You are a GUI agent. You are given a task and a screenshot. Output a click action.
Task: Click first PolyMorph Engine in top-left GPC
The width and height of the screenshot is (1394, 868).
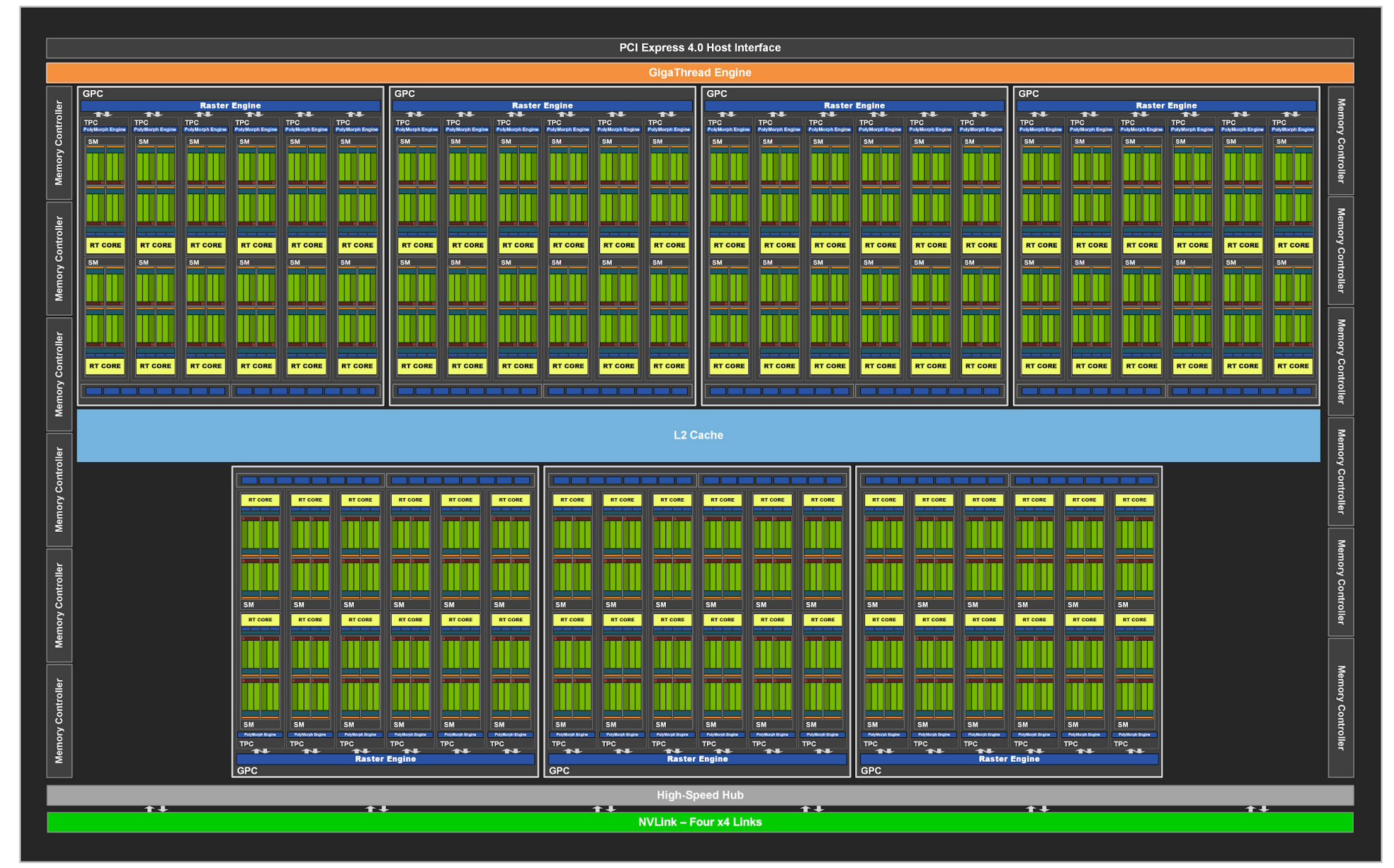[x=105, y=129]
